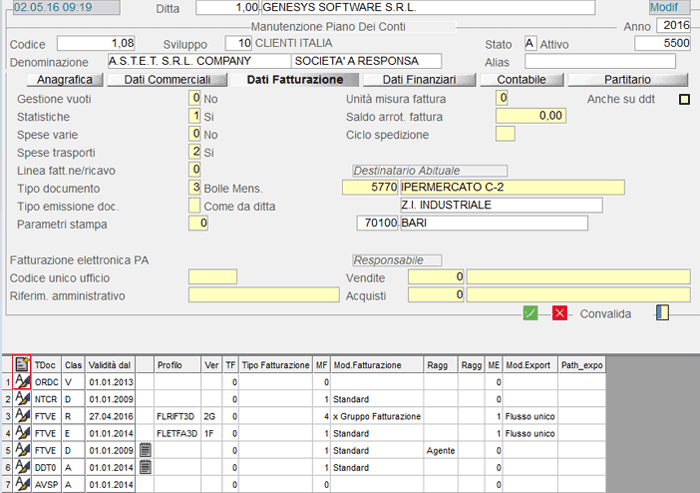Click the panel icon right of Convalida

pos(661,314)
